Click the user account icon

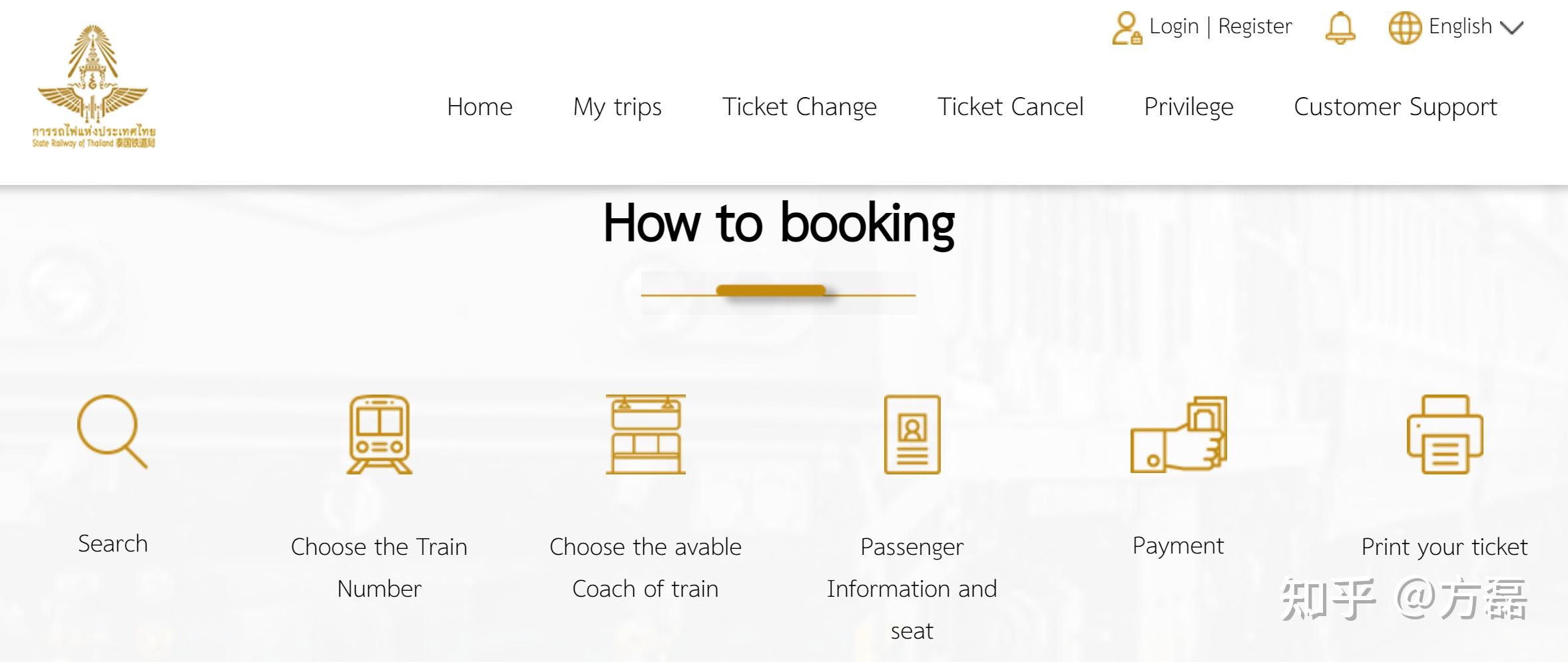point(1126,28)
